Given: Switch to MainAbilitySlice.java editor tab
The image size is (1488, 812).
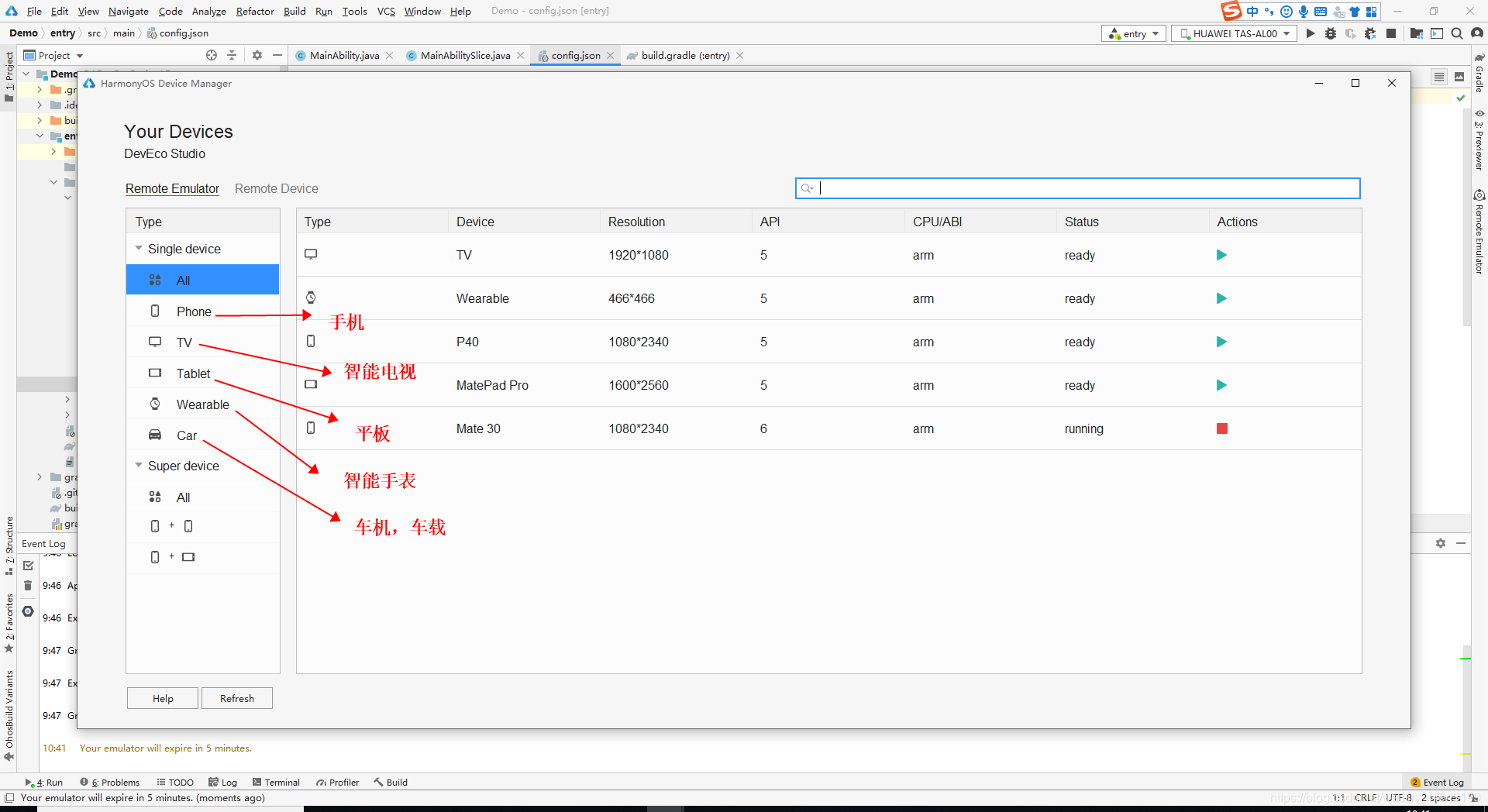Looking at the screenshot, I should pos(464,55).
